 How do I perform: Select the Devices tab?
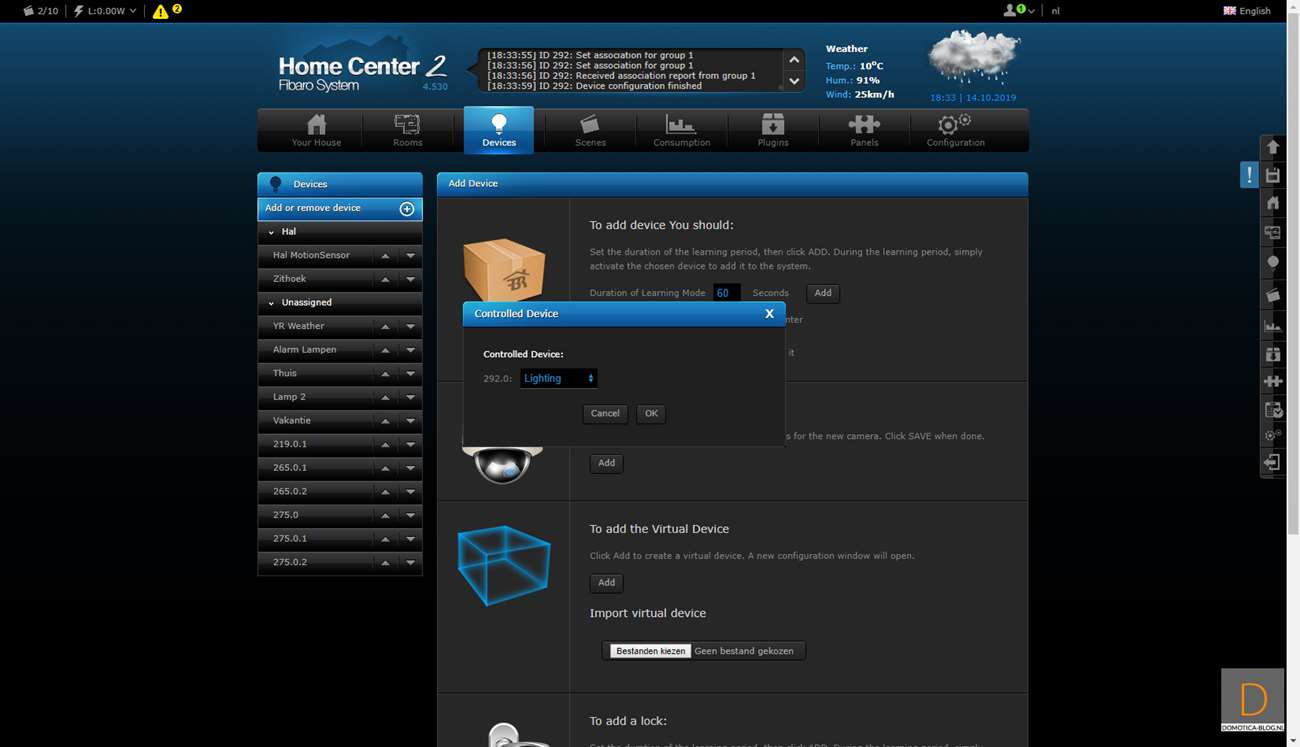[x=499, y=130]
